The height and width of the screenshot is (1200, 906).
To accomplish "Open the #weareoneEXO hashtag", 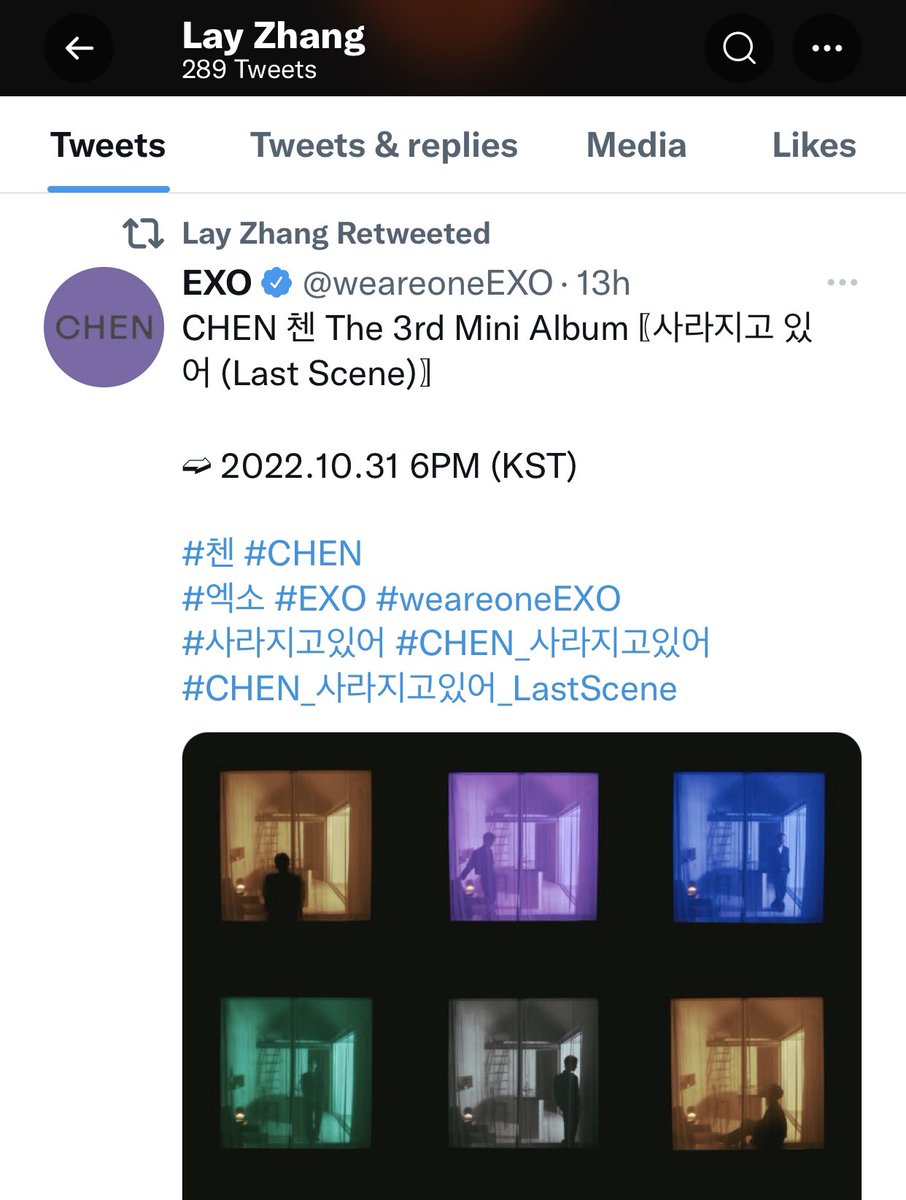I will point(498,599).
